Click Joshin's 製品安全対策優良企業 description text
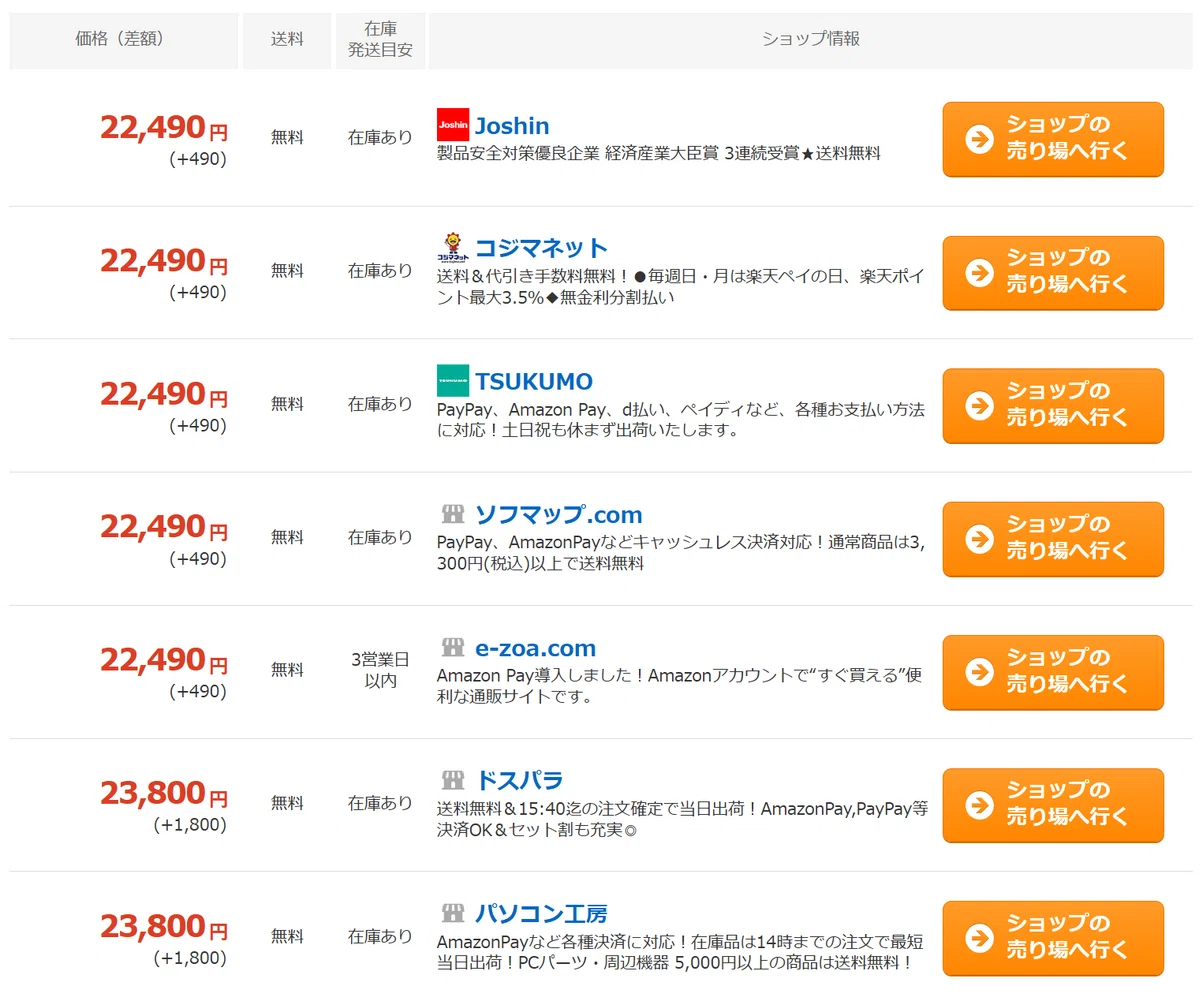Image resolution: width=1200 pixels, height=1001 pixels. coord(659,154)
